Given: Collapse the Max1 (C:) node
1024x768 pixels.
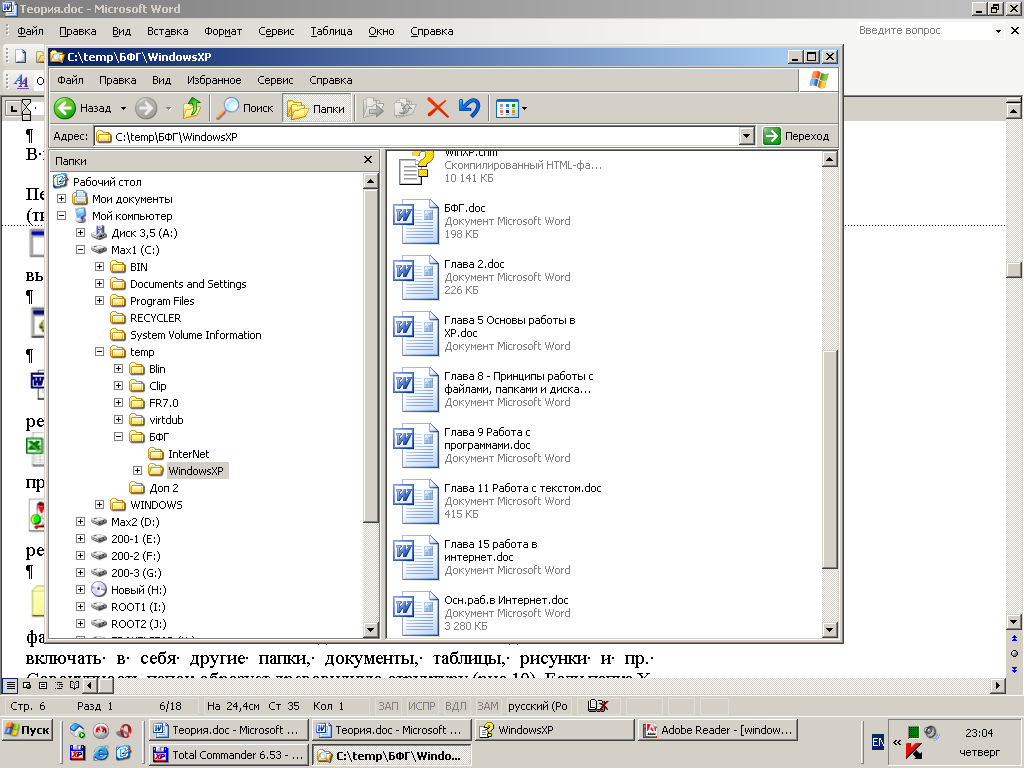Looking at the screenshot, I should point(80,249).
